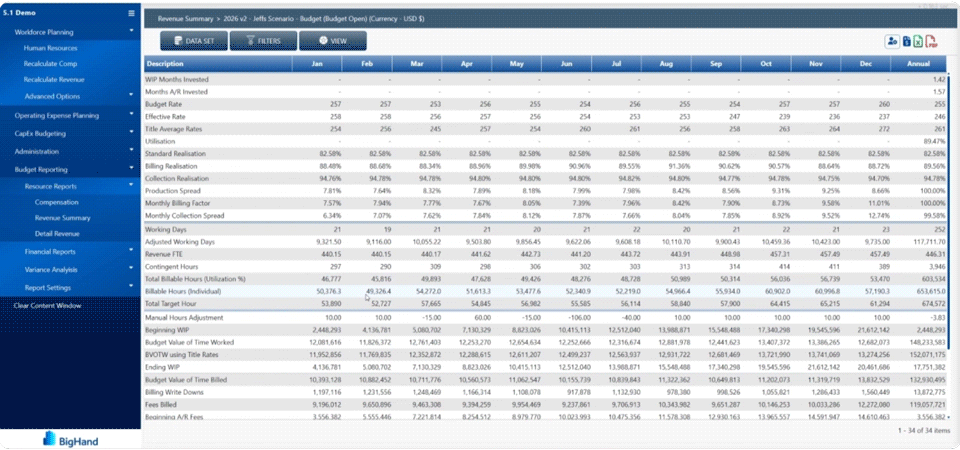Screen dimensions: 960x450
Task: Click the BigHand logo
Action: point(70,439)
